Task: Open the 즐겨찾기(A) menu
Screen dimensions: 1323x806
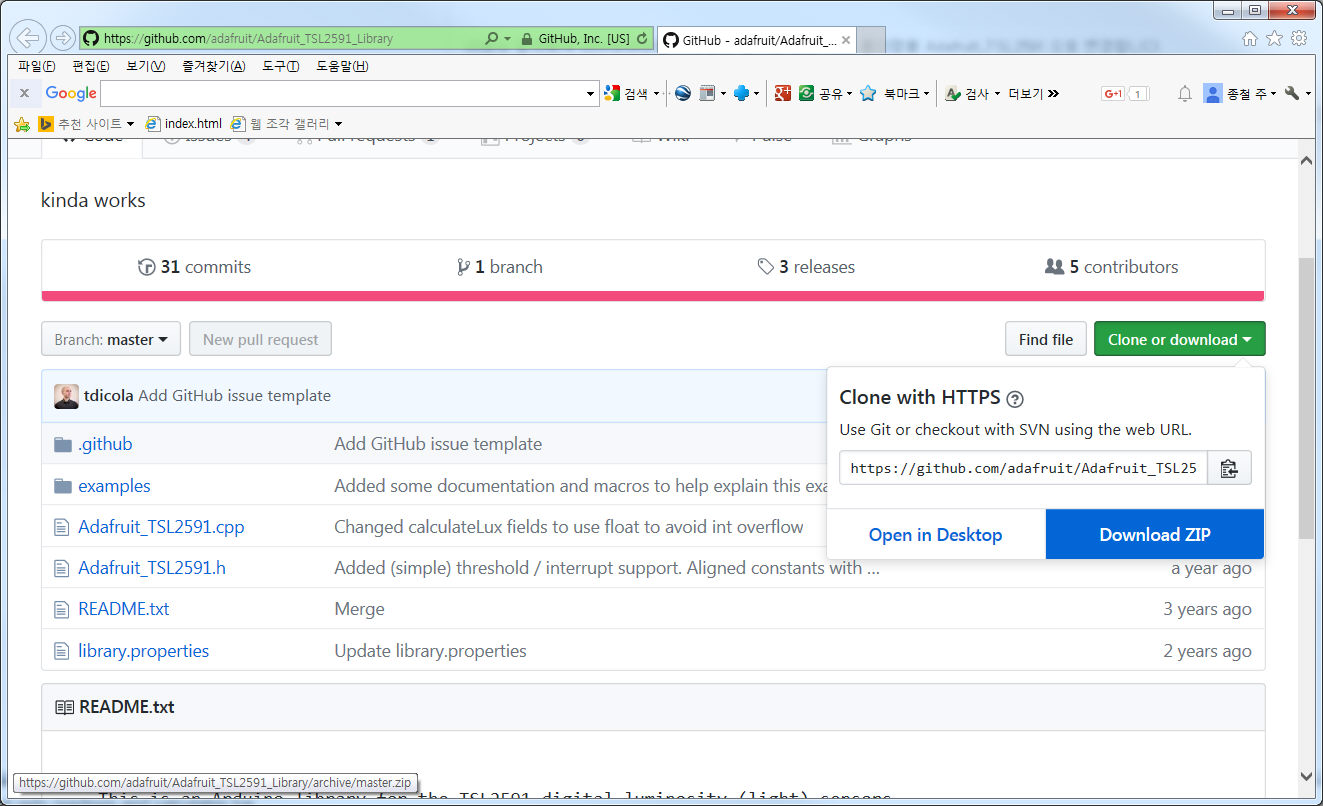Action: 213,66
